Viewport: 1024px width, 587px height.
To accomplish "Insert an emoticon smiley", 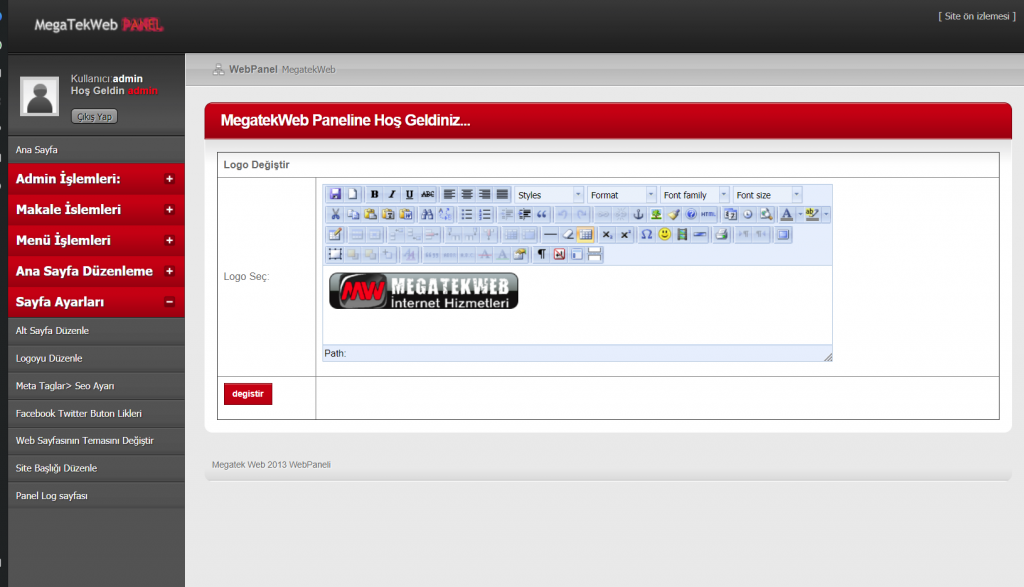I will [x=664, y=234].
